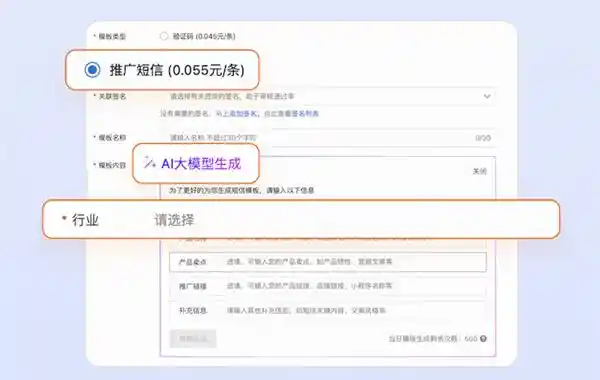This screenshot has width=600, height=380.
Task: Focus the 推广链接 input field
Action: 328,286
